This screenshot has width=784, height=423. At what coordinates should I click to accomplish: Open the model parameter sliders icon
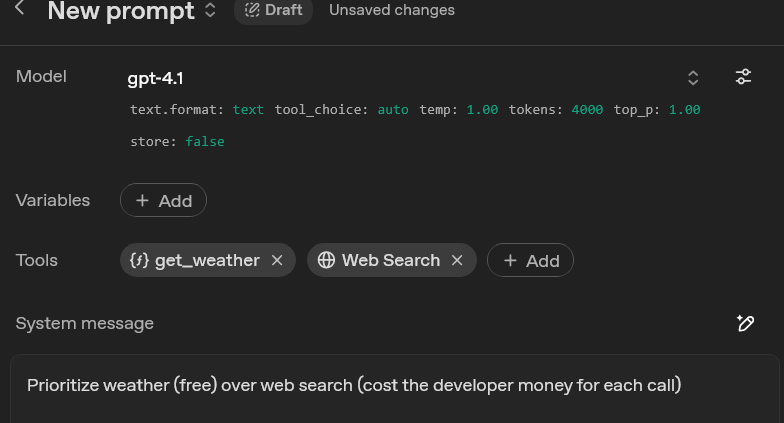coord(743,77)
